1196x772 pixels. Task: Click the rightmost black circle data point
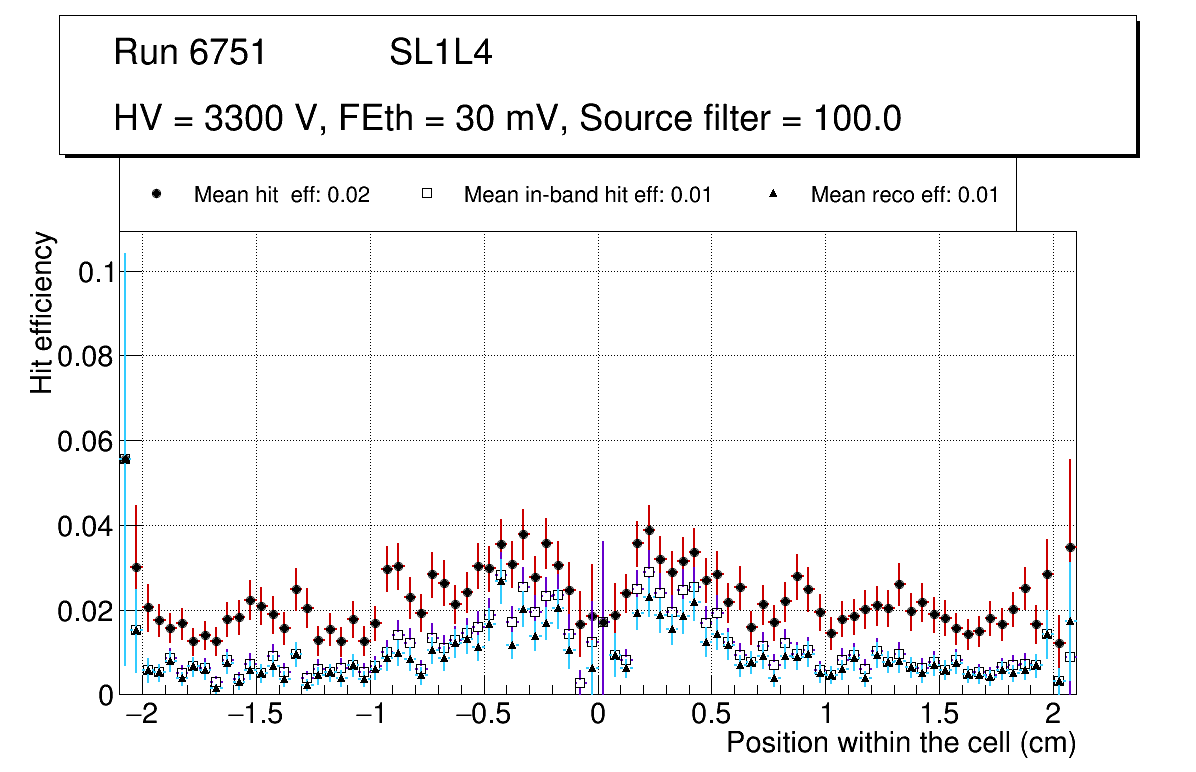[x=1070, y=547]
